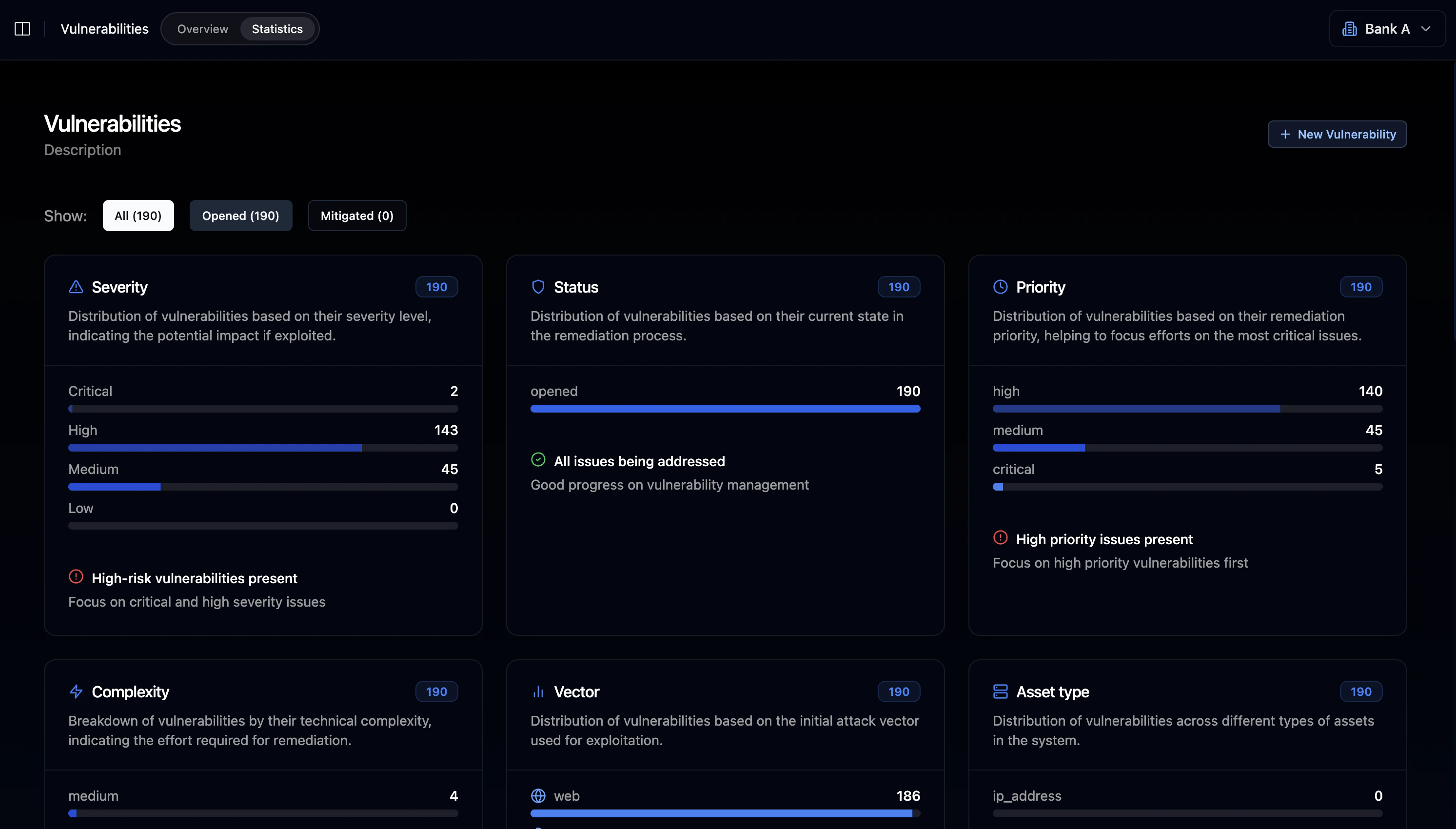
Task: Click the Complexity lightning bolt icon
Action: pyautogui.click(x=76, y=692)
